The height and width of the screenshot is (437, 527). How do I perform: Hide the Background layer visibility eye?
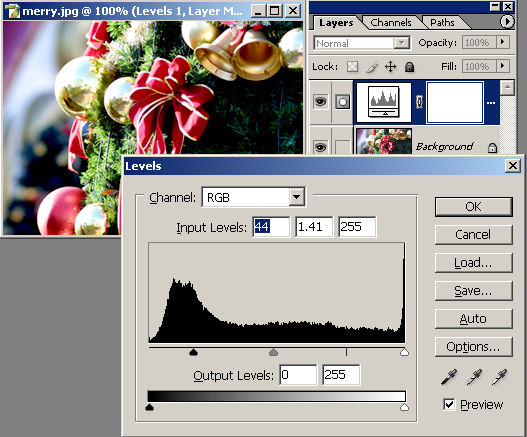320,147
